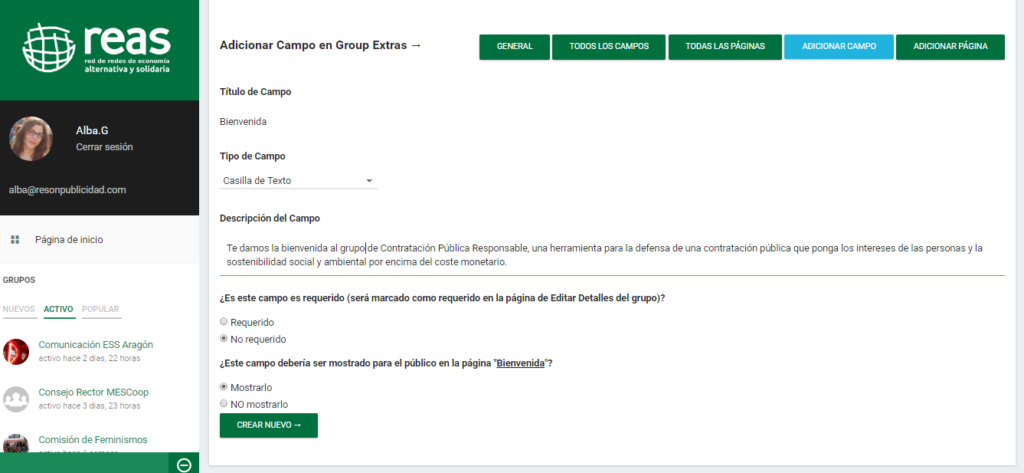Click the Página de inicio grid icon
This screenshot has width=1024, height=473.
click(15, 240)
